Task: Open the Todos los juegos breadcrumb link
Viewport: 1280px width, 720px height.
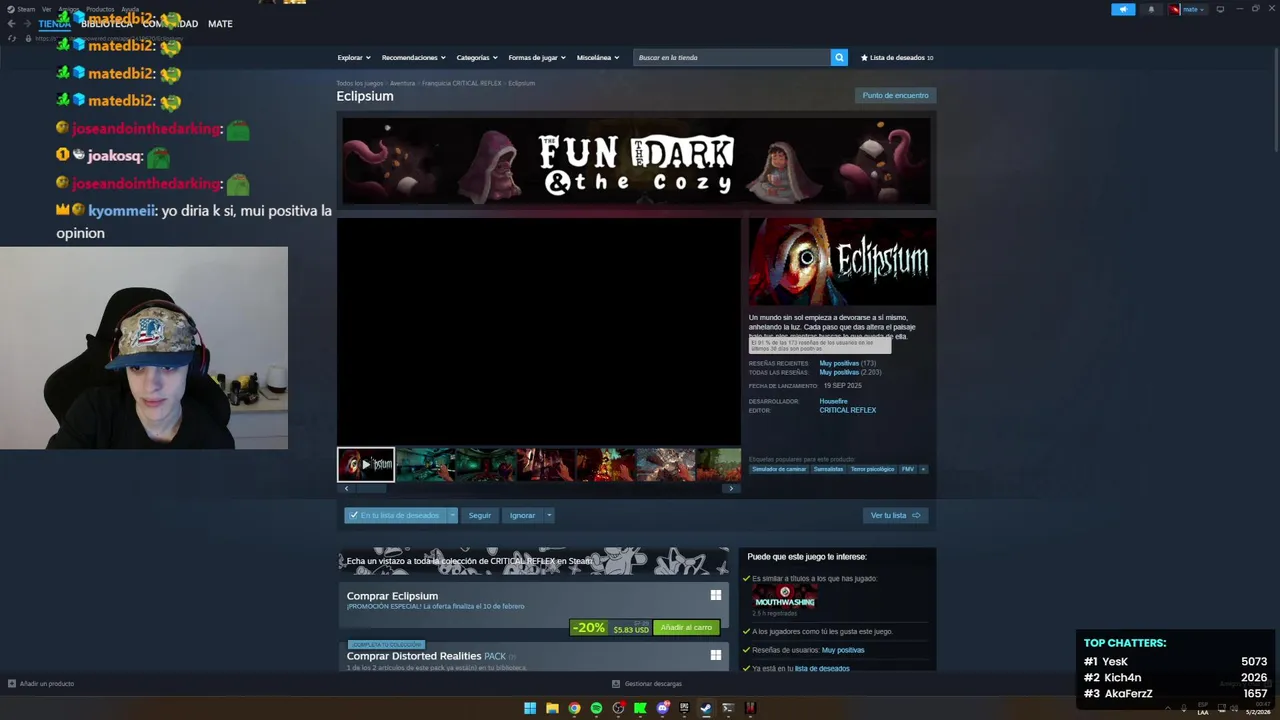Action: pyautogui.click(x=359, y=83)
